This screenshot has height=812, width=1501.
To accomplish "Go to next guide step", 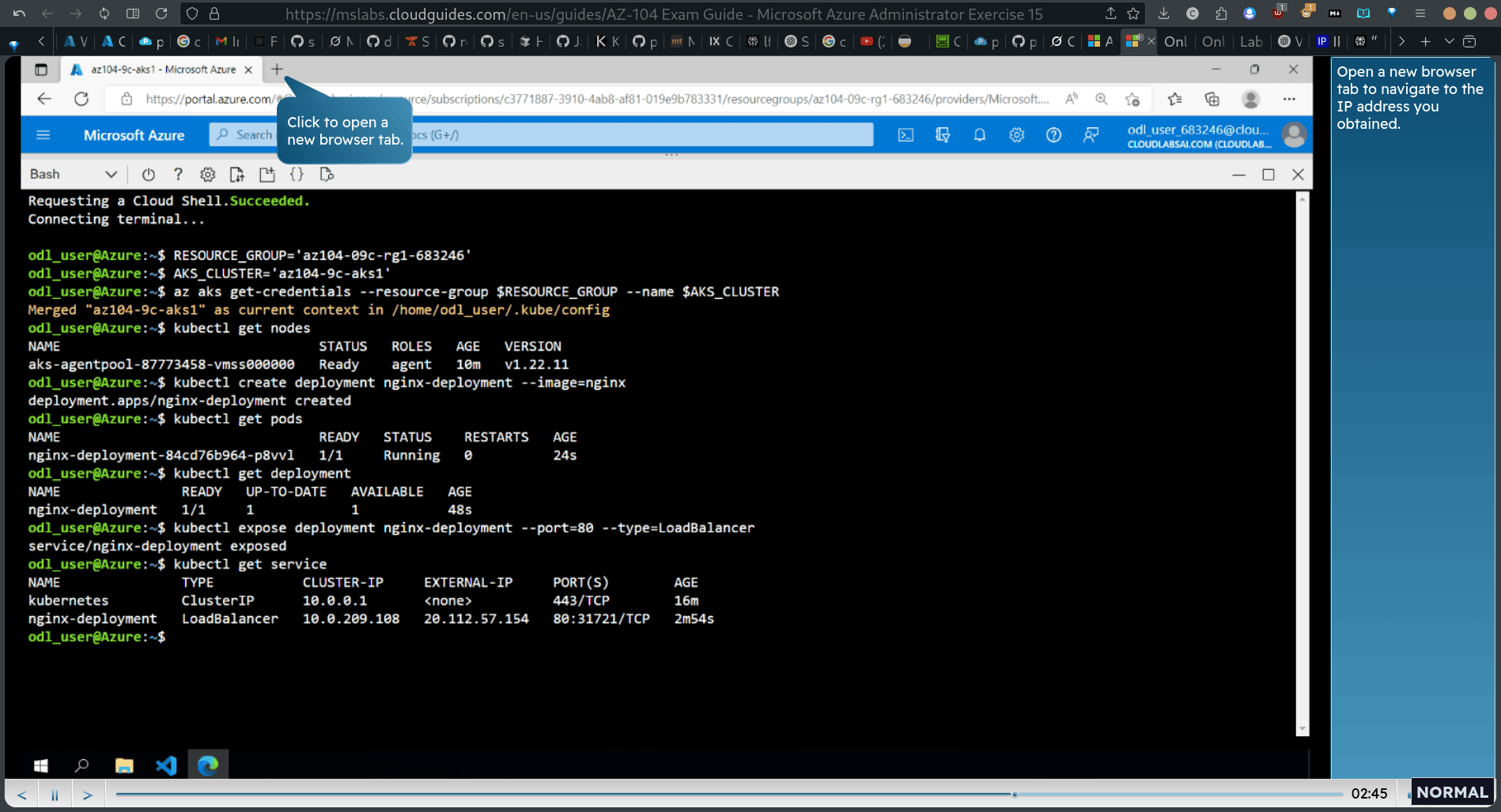I will 88,795.
